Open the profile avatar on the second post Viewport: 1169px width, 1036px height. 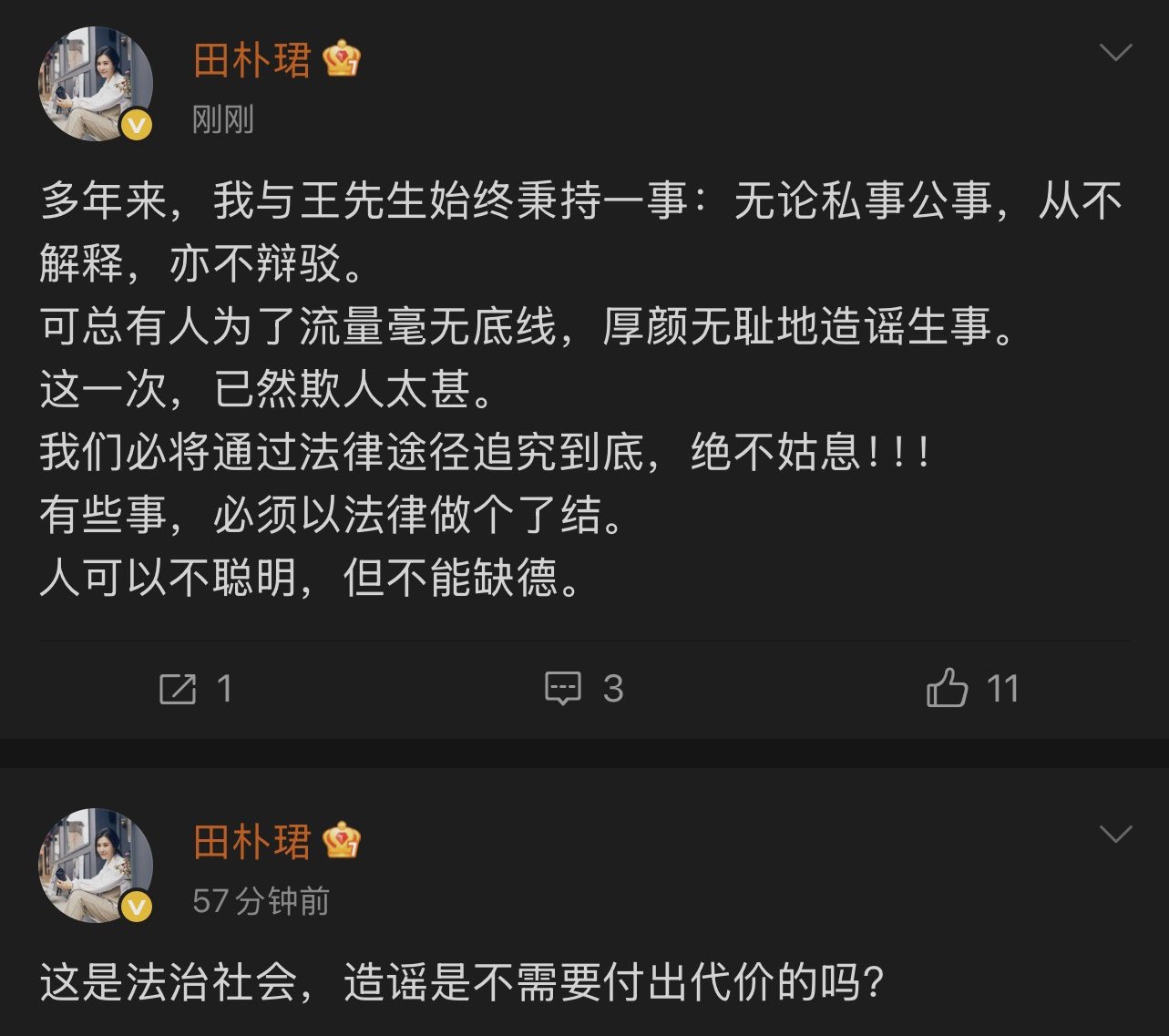(x=95, y=865)
